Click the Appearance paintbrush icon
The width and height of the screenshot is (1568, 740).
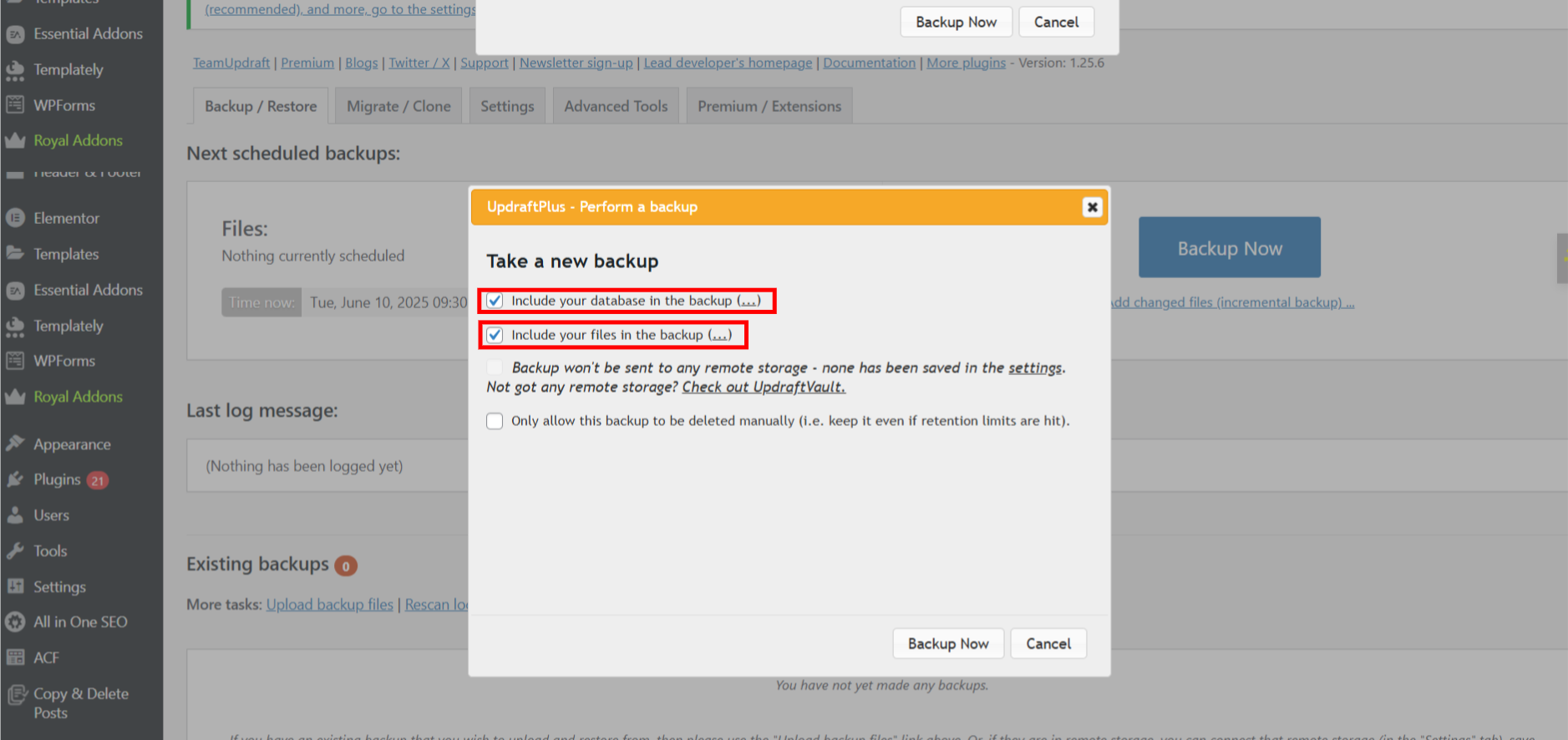[x=15, y=443]
